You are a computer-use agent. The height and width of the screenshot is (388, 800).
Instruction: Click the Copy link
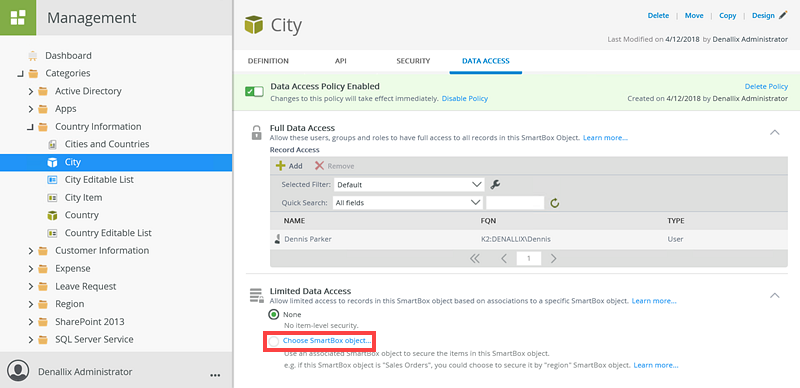pos(728,15)
